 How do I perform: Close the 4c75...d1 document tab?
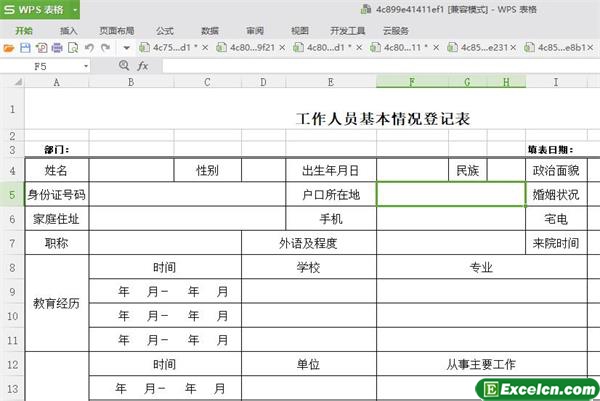[205, 47]
